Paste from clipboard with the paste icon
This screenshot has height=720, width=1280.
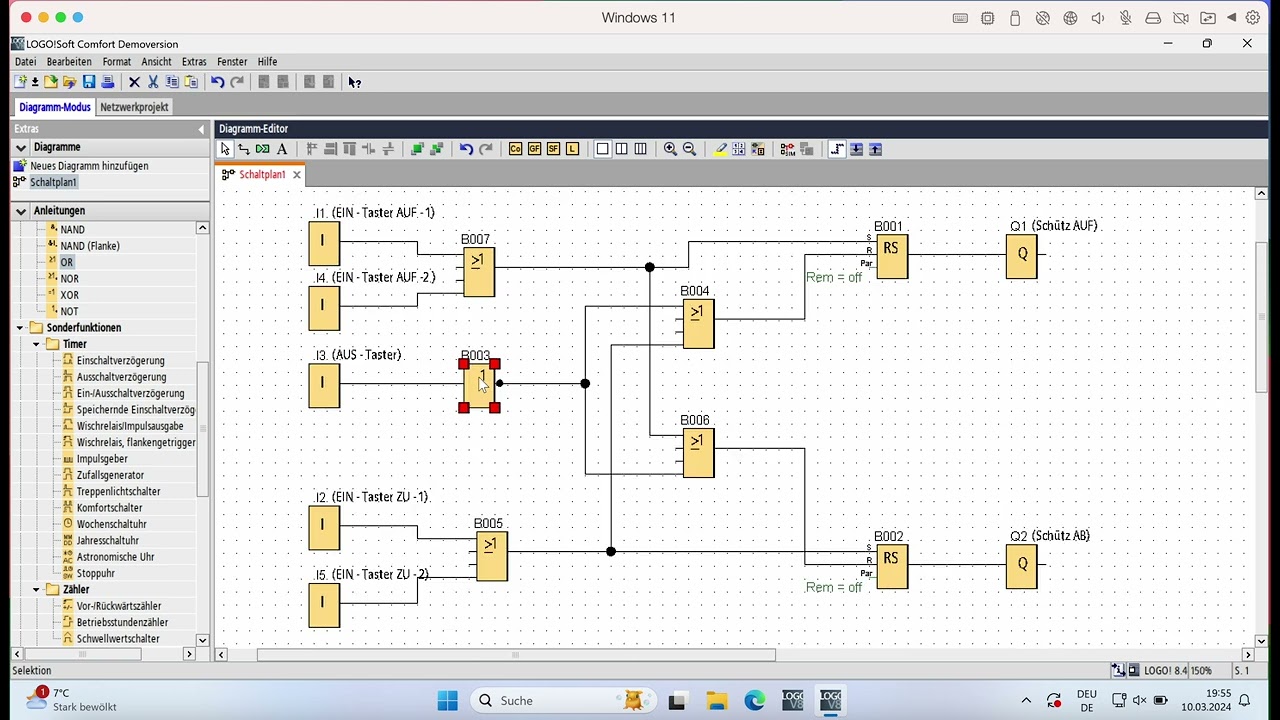click(x=191, y=82)
